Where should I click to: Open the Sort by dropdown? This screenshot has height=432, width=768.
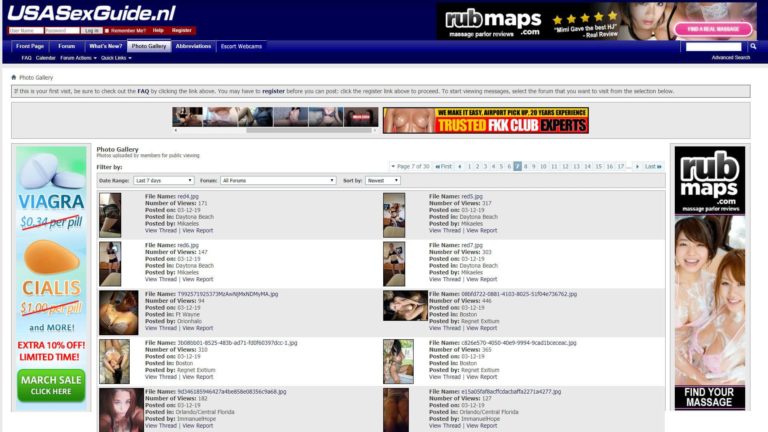coord(383,180)
